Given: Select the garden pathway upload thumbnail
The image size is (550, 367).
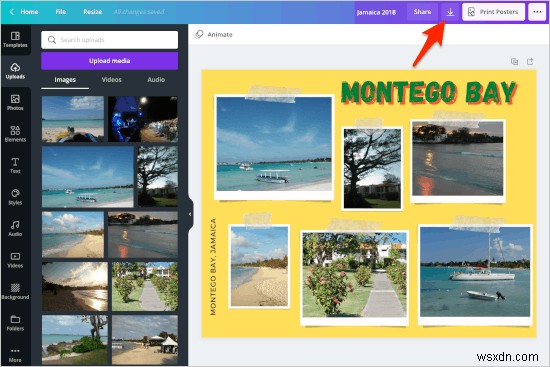Looking at the screenshot, I should (145, 286).
